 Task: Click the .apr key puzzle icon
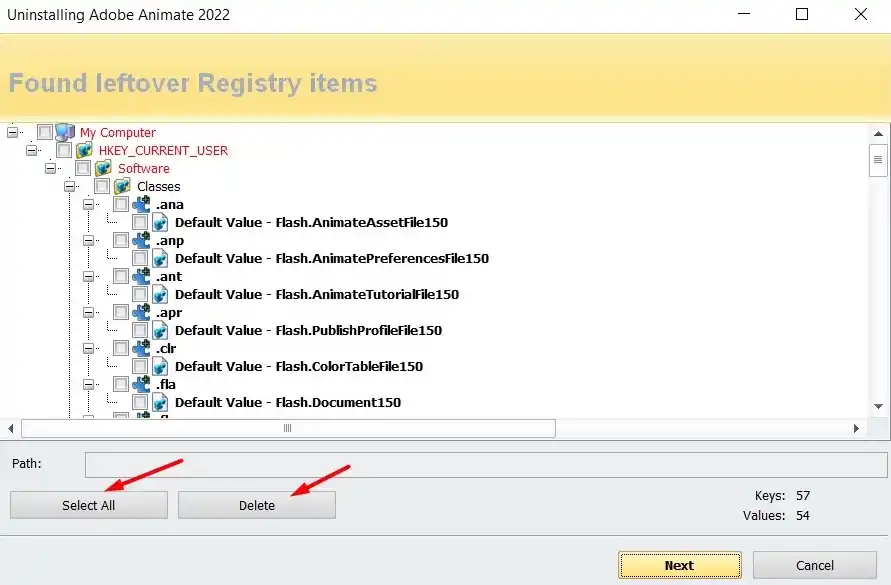point(141,312)
